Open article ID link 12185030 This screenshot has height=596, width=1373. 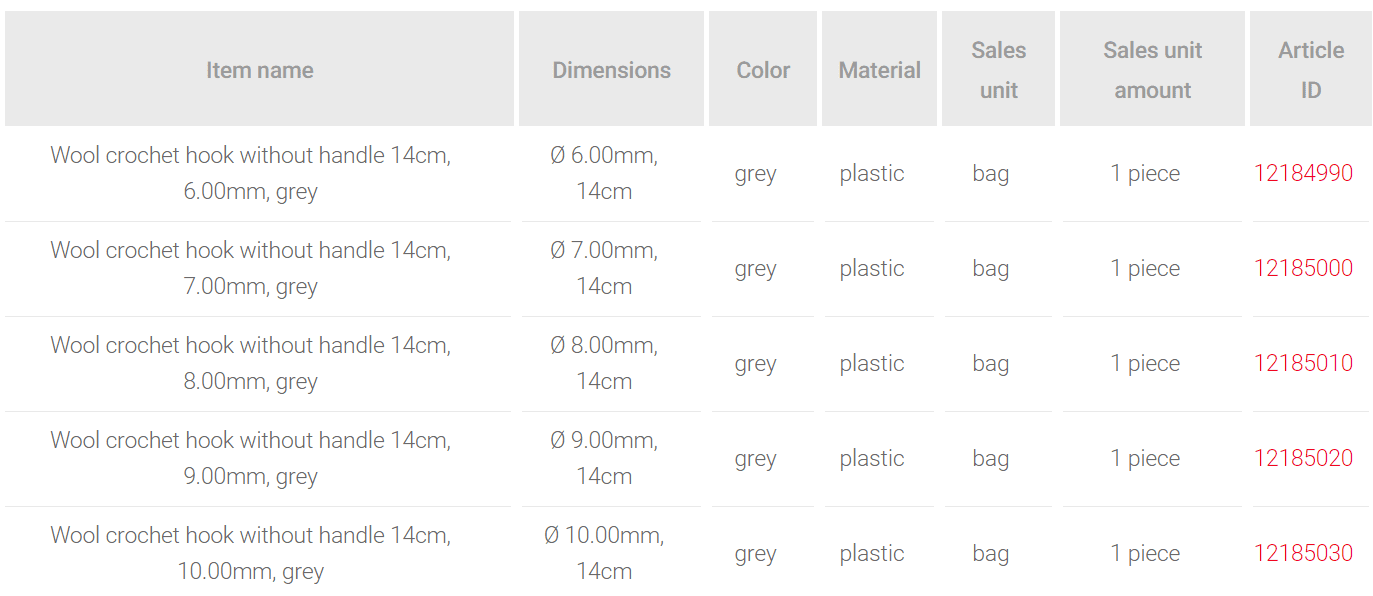[x=1303, y=553]
